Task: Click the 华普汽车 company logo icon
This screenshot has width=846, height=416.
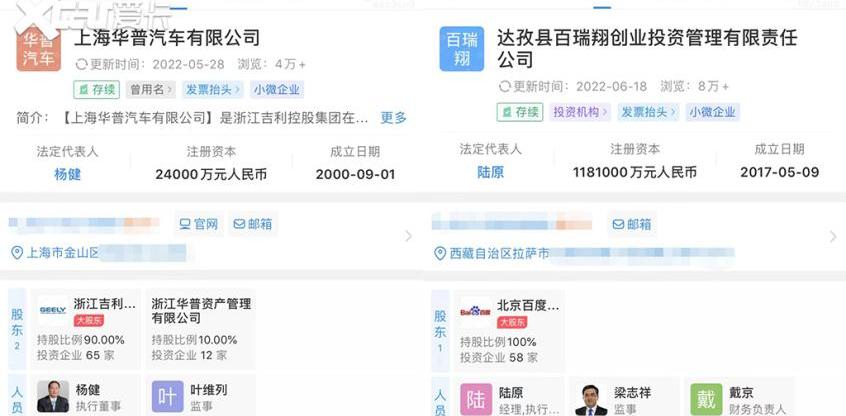Action: [39, 49]
